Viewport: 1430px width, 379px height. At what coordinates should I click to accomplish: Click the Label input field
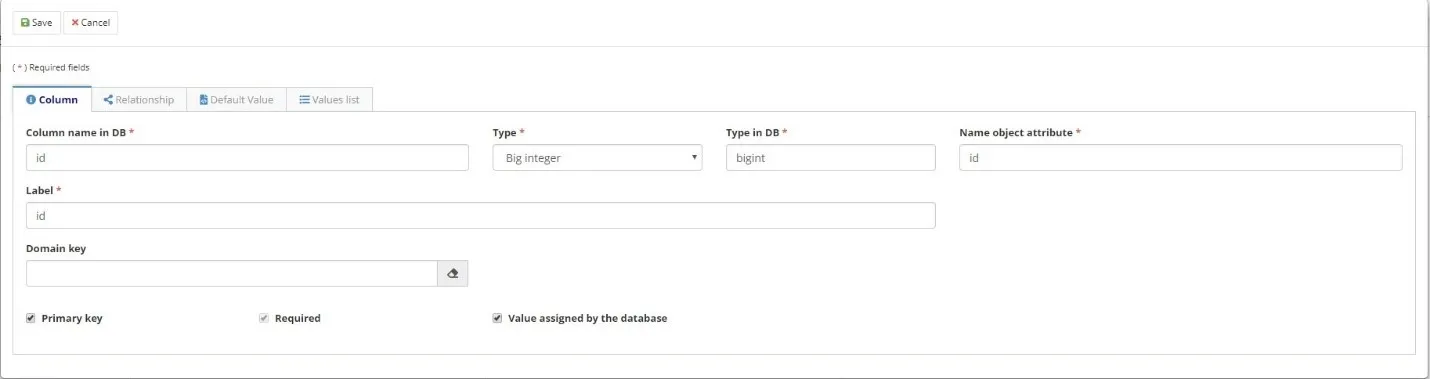(480, 216)
